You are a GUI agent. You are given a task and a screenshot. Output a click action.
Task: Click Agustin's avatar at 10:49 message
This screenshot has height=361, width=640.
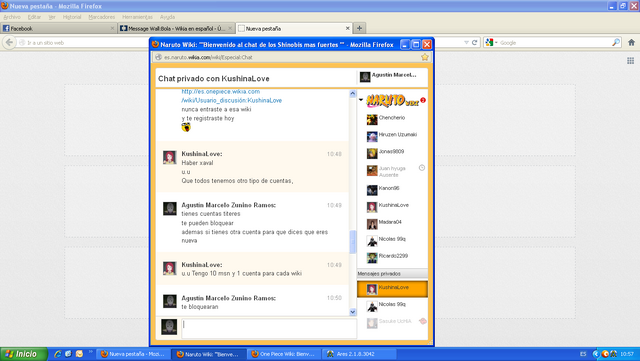coord(170,208)
